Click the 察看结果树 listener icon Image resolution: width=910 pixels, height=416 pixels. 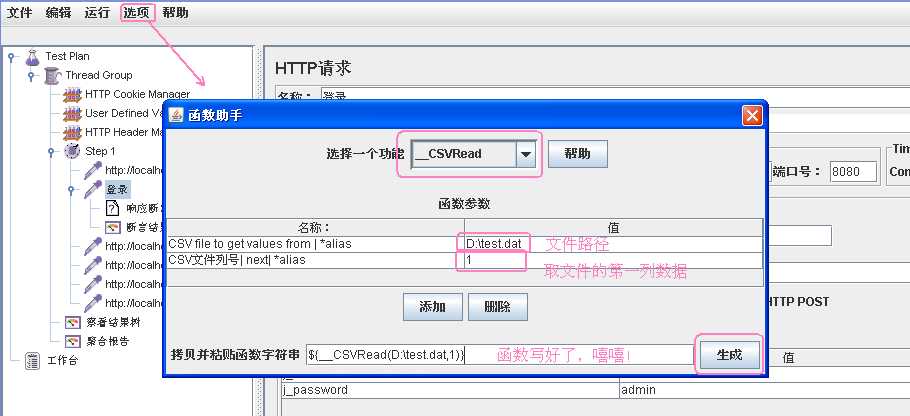[73, 322]
